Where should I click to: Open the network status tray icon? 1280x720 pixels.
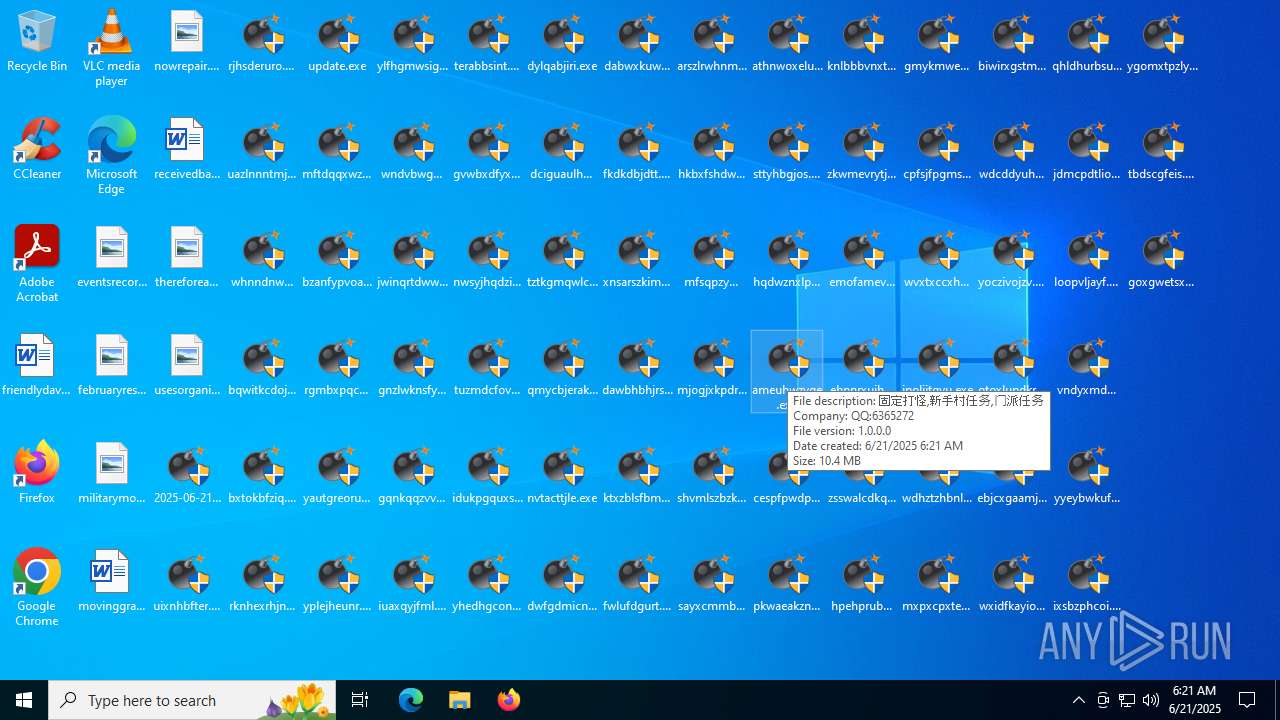point(1127,700)
